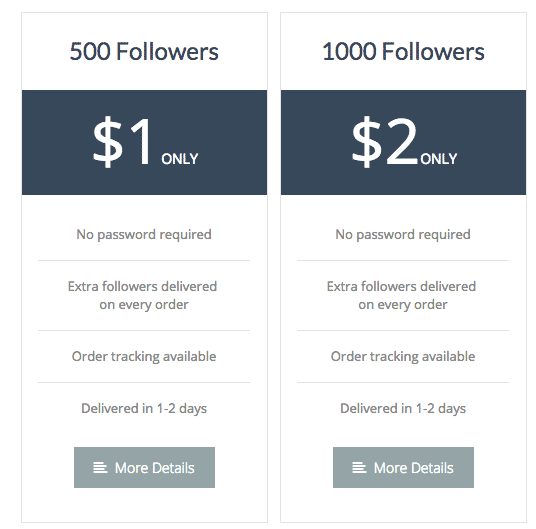The height and width of the screenshot is (529, 536).
Task: Select the 500 Followers heading
Action: click(x=144, y=52)
